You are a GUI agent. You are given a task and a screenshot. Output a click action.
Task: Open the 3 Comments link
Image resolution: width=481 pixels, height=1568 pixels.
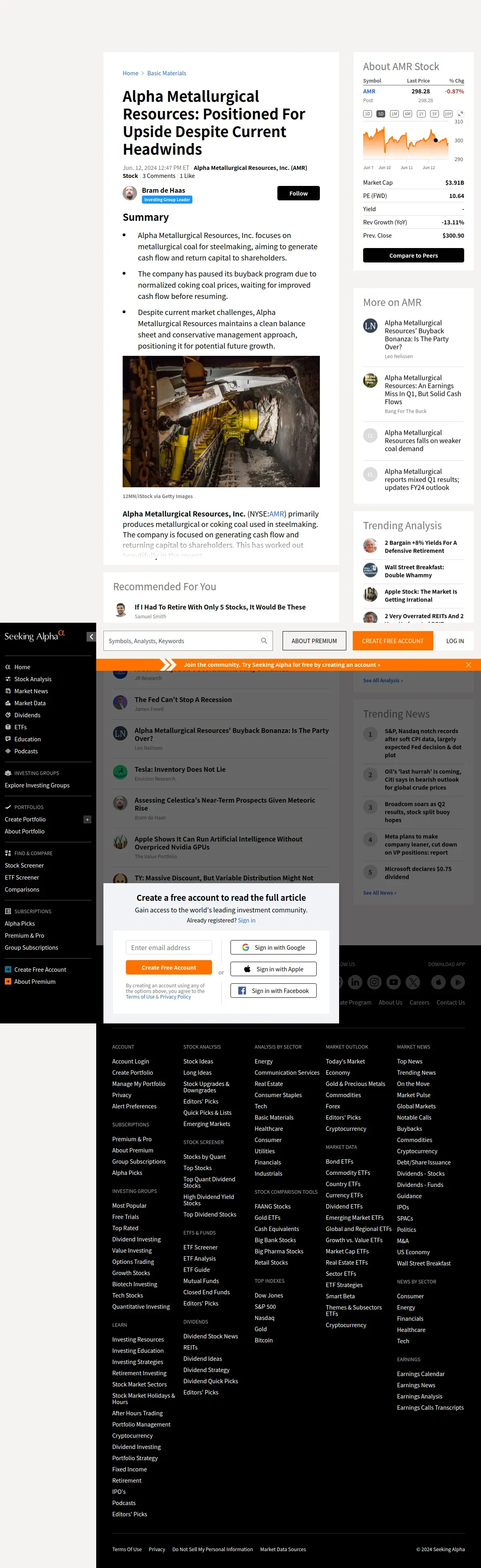click(x=159, y=176)
